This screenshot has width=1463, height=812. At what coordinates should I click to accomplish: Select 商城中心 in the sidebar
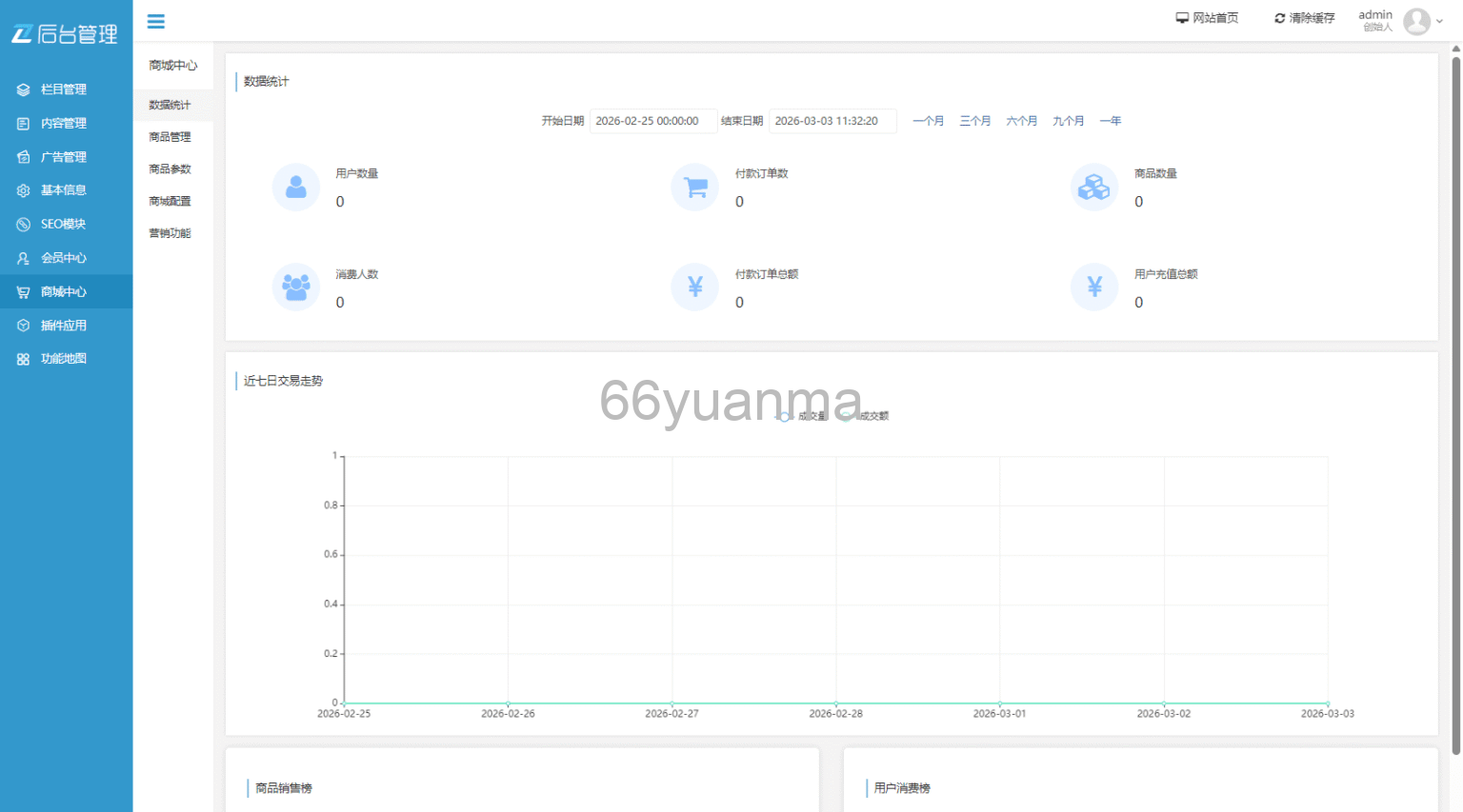[66, 292]
